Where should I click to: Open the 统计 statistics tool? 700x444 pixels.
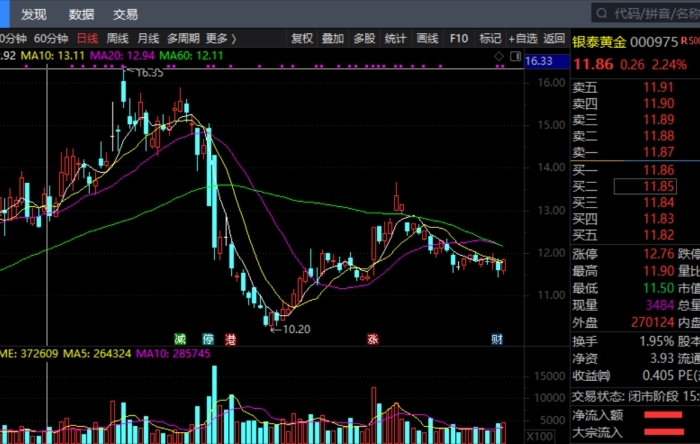(396, 39)
